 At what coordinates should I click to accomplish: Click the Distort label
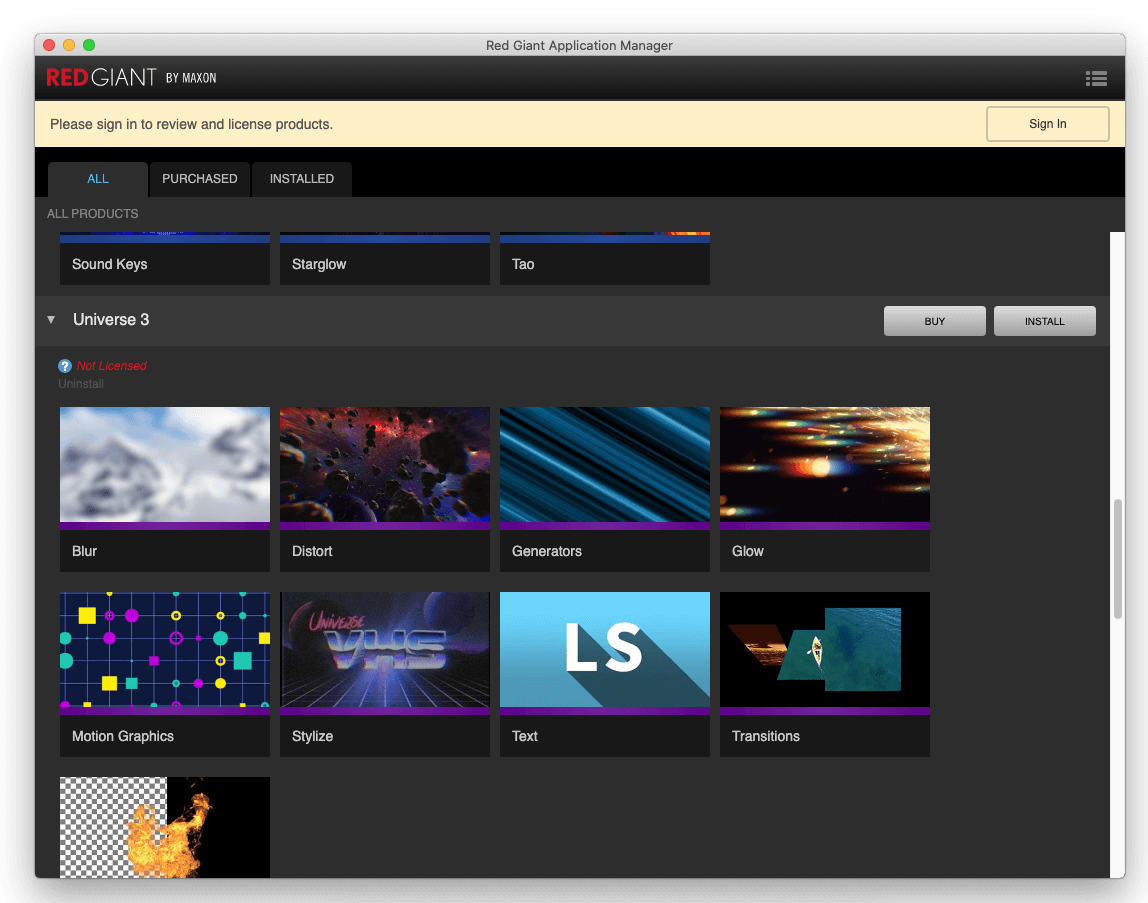coord(312,551)
